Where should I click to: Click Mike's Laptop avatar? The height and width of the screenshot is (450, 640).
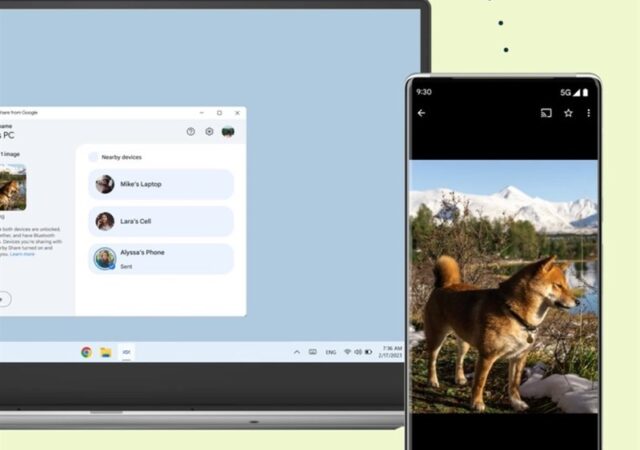coord(105,184)
